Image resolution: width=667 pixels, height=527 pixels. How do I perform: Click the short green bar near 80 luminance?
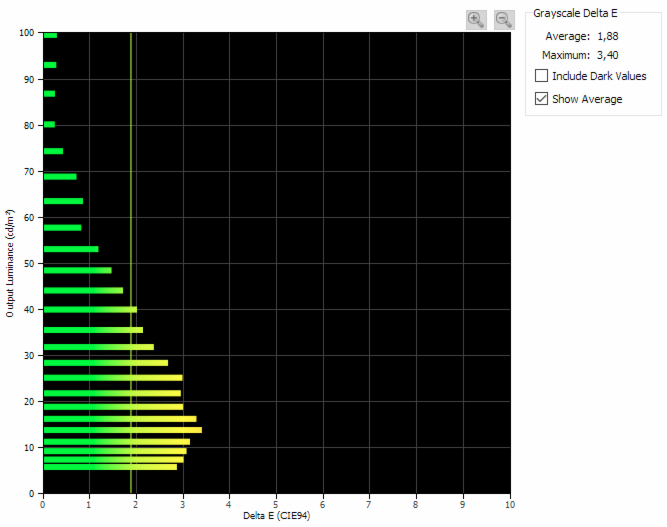[49, 124]
